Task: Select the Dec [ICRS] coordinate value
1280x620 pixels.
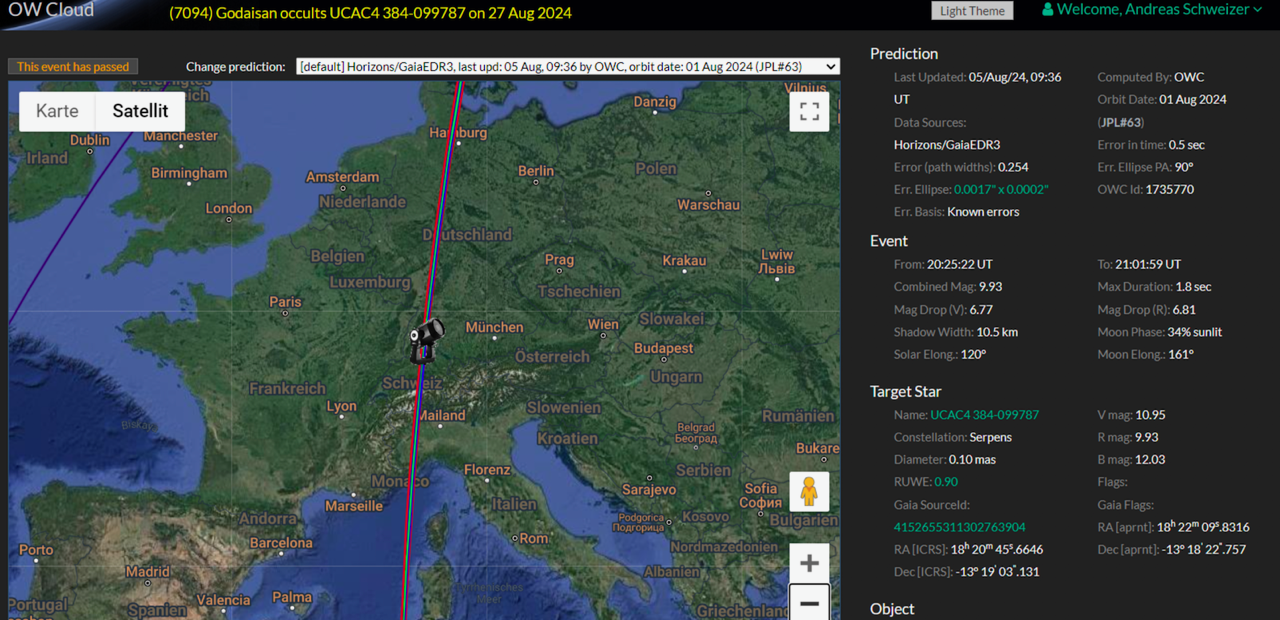Action: coord(999,571)
